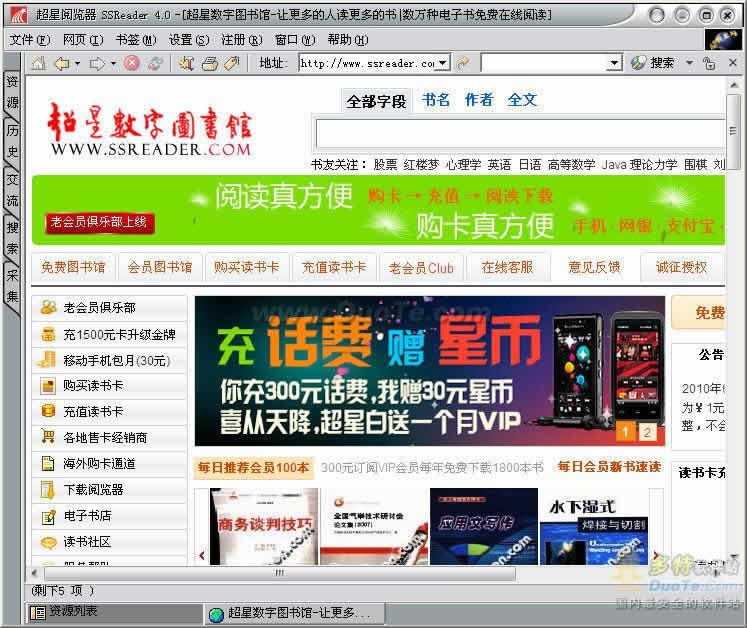Click the globe search icon
The width and height of the screenshot is (747, 628).
click(x=638, y=63)
